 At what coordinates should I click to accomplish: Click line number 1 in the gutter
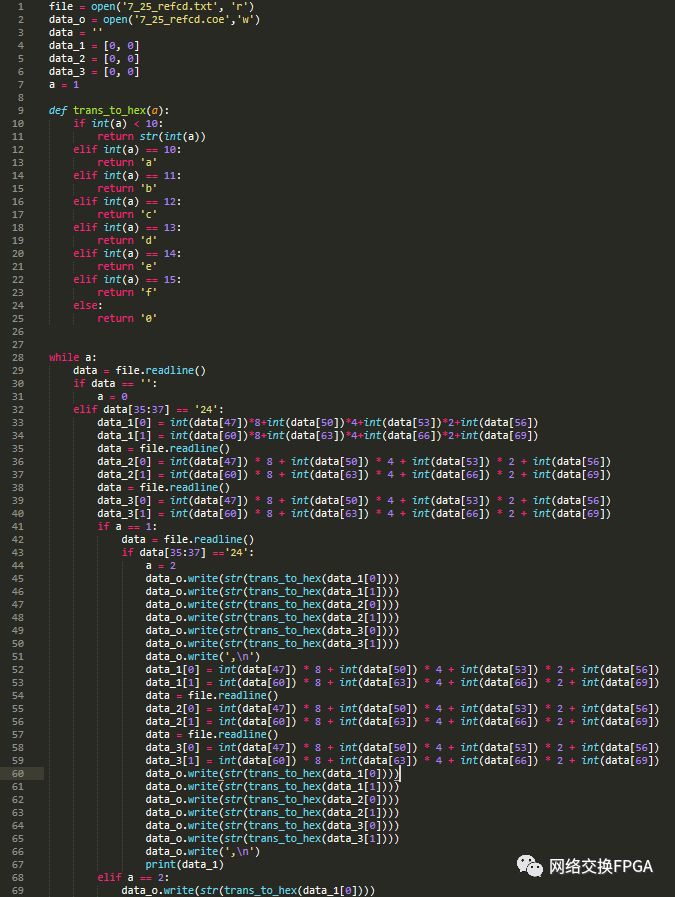coord(21,6)
